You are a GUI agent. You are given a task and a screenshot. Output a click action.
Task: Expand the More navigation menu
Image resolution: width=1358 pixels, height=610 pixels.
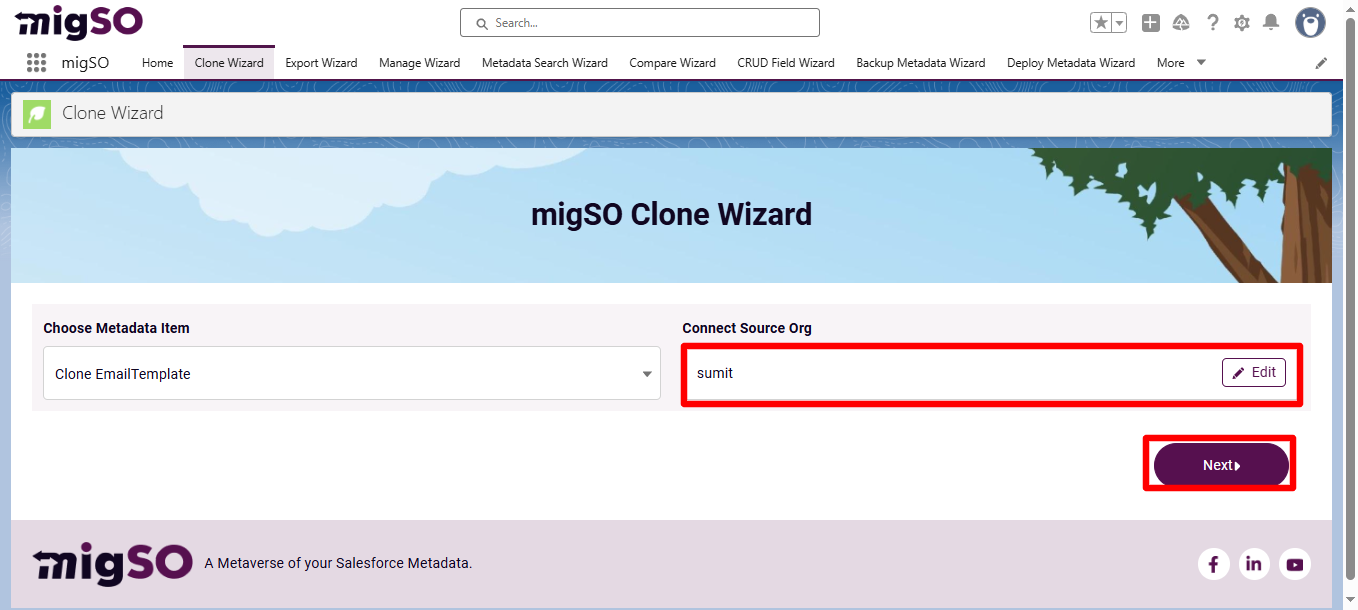[1181, 62]
